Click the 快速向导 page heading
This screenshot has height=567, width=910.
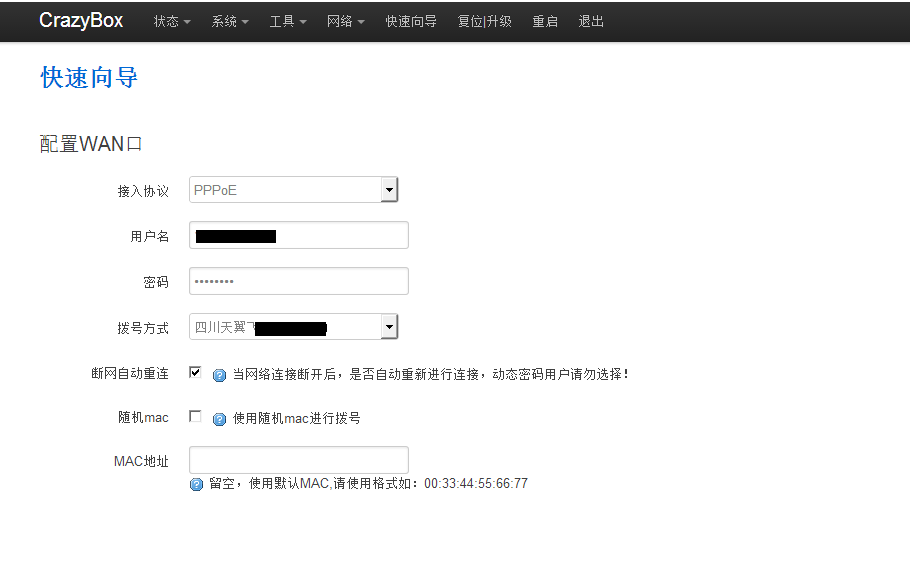(89, 78)
